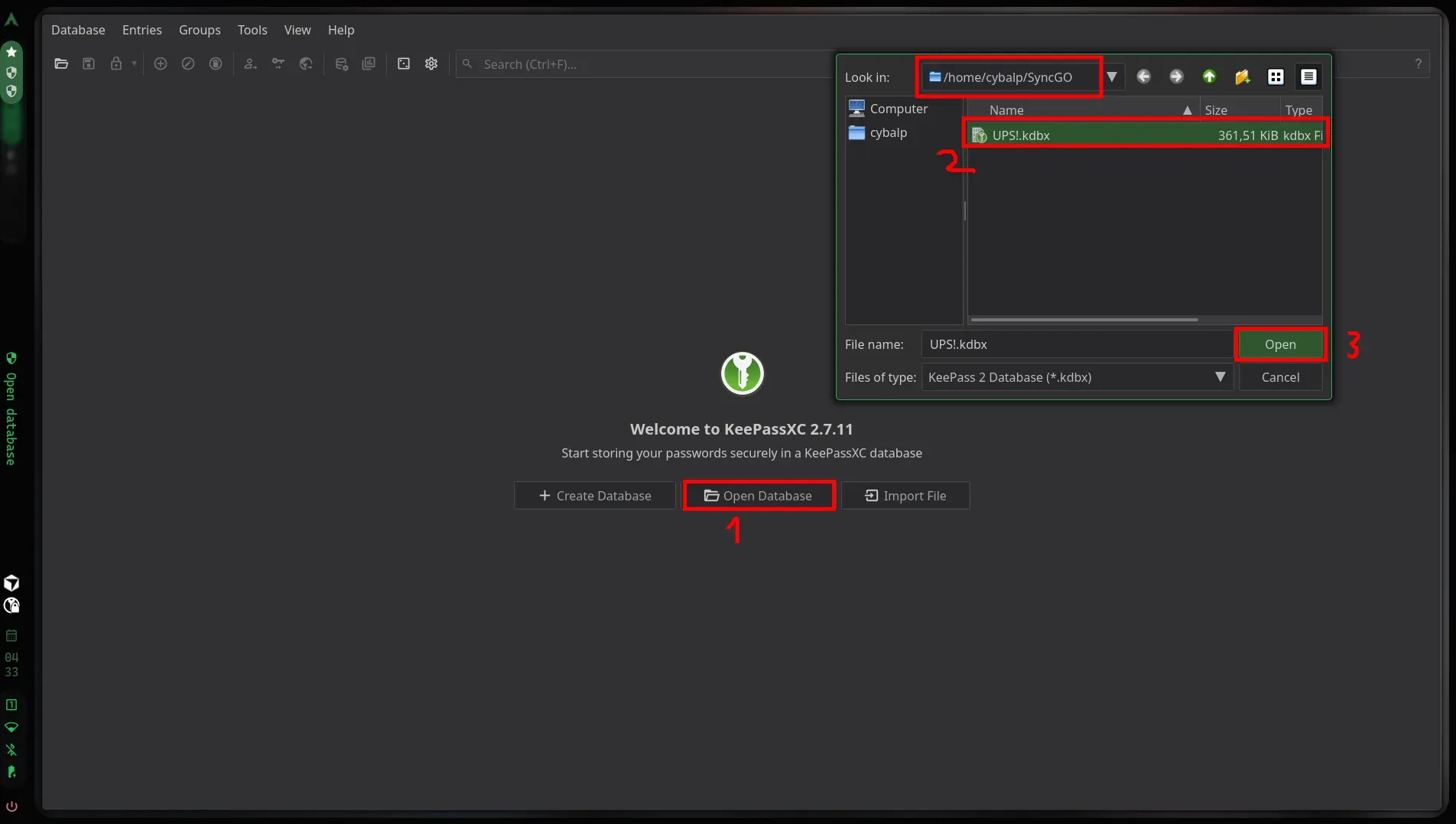1456x824 pixels.
Task: Click the battery icon in system panel
Action: pyautogui.click(x=11, y=772)
